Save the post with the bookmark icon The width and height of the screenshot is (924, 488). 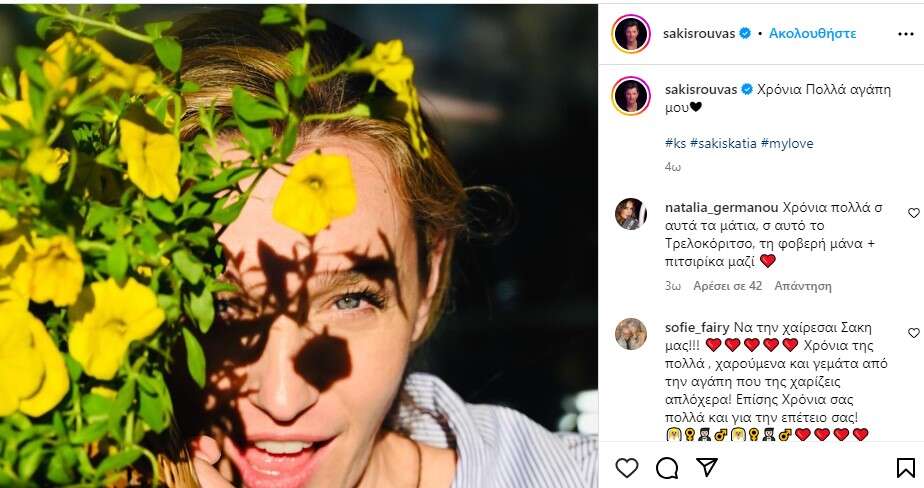[905, 467]
